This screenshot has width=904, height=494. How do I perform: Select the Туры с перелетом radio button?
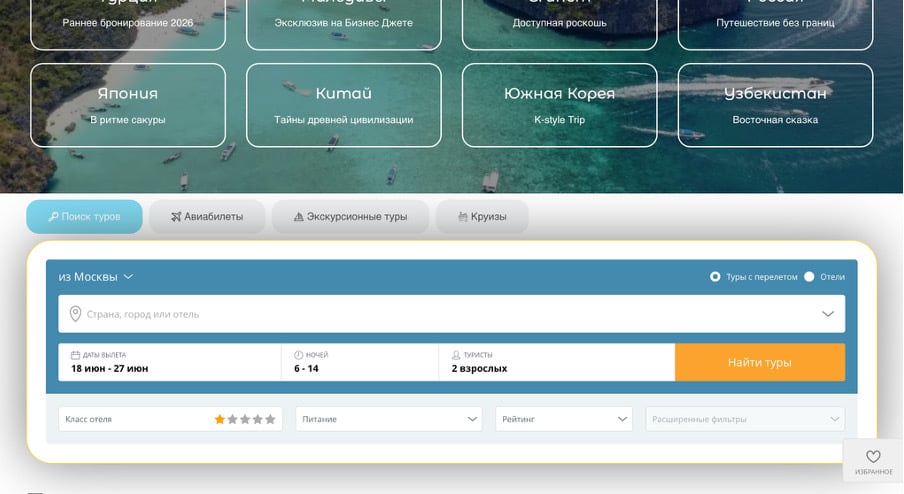click(x=715, y=277)
